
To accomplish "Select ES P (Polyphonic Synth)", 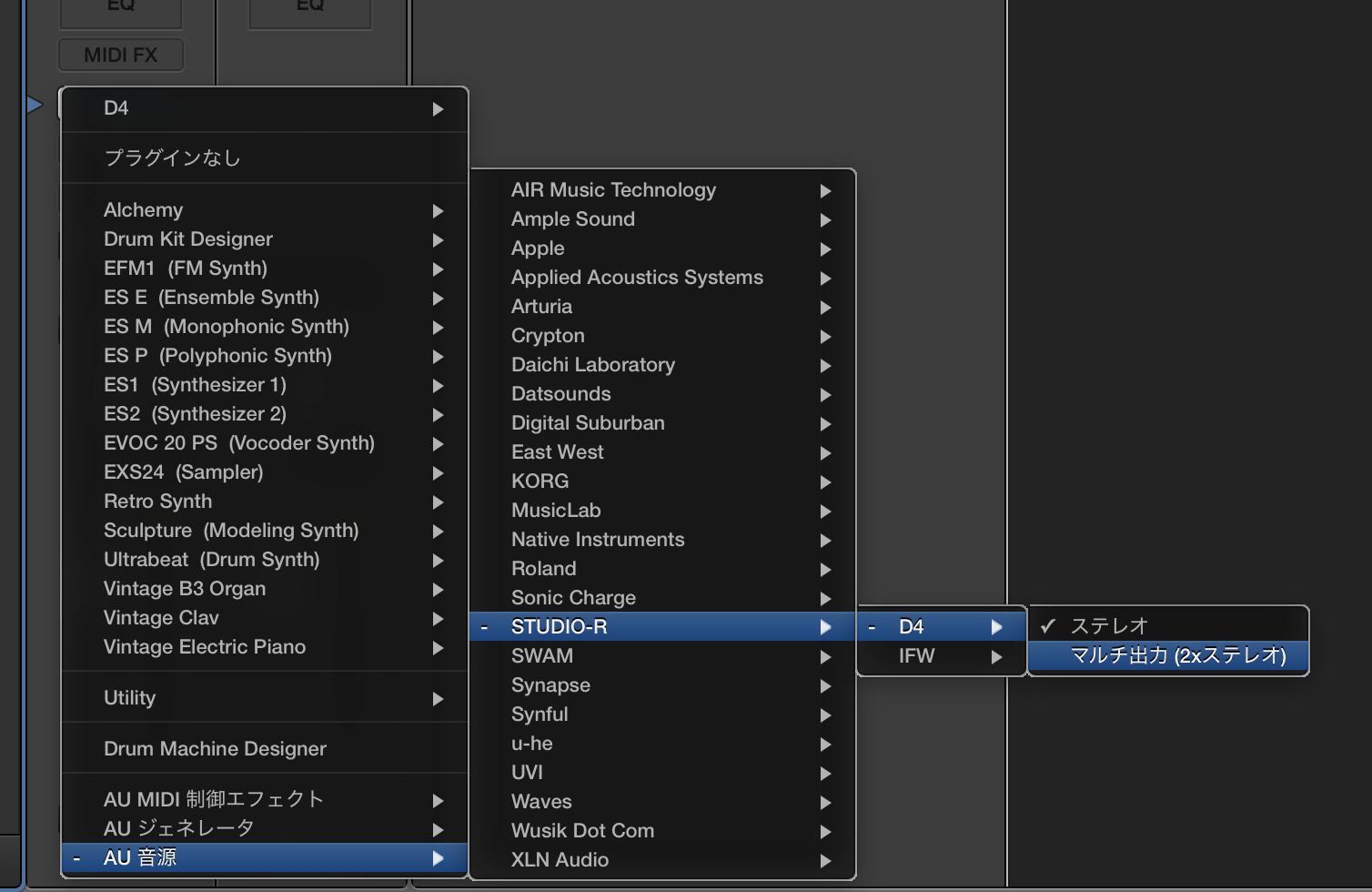I will [x=265, y=356].
